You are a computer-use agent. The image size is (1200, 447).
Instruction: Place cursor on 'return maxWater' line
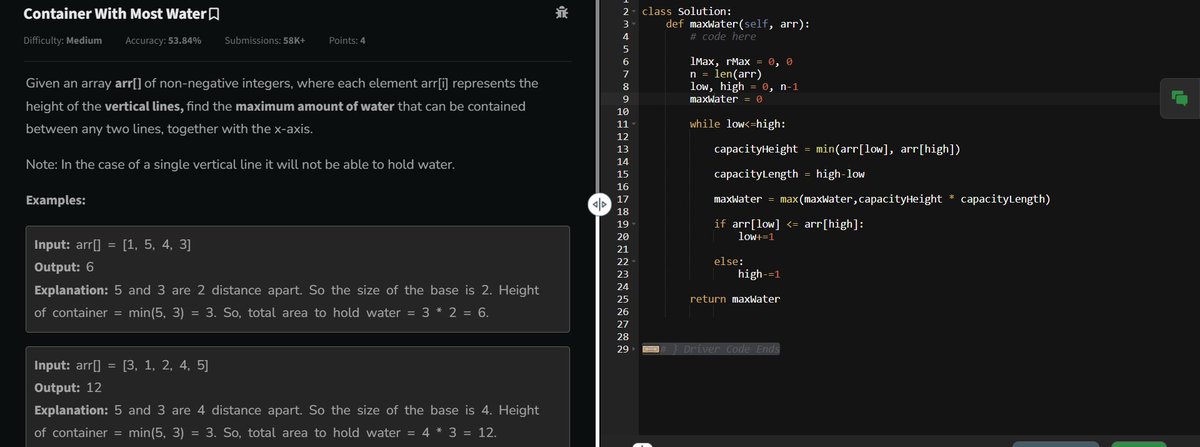click(x=735, y=299)
